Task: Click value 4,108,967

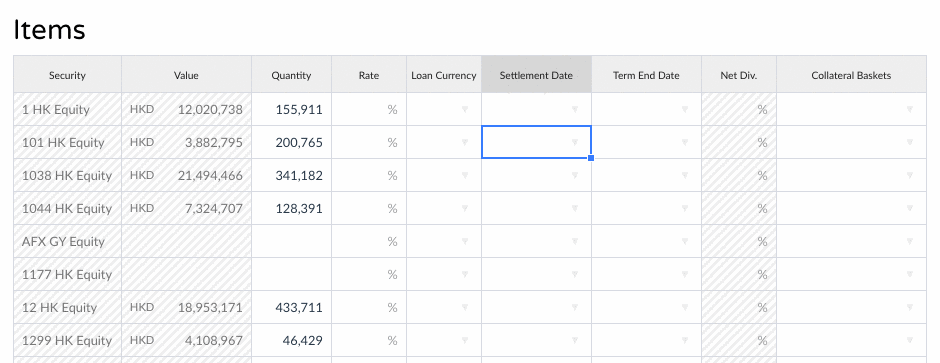Action: [x=213, y=340]
